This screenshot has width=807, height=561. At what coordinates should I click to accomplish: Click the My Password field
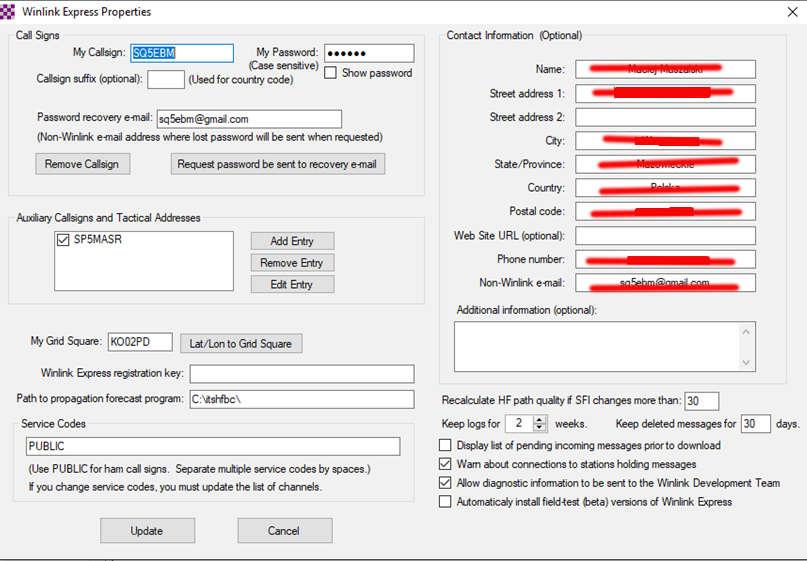pos(369,53)
